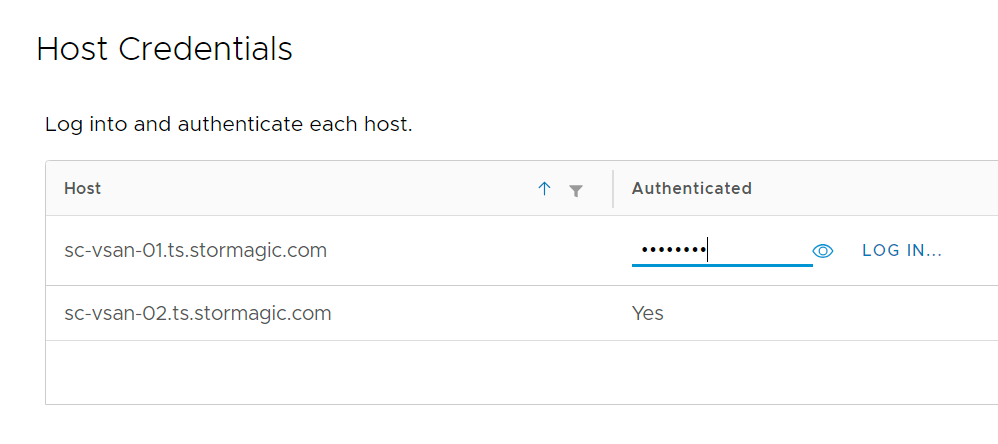Click the Host column header label
Screen dimensions: 998x444
[83, 188]
